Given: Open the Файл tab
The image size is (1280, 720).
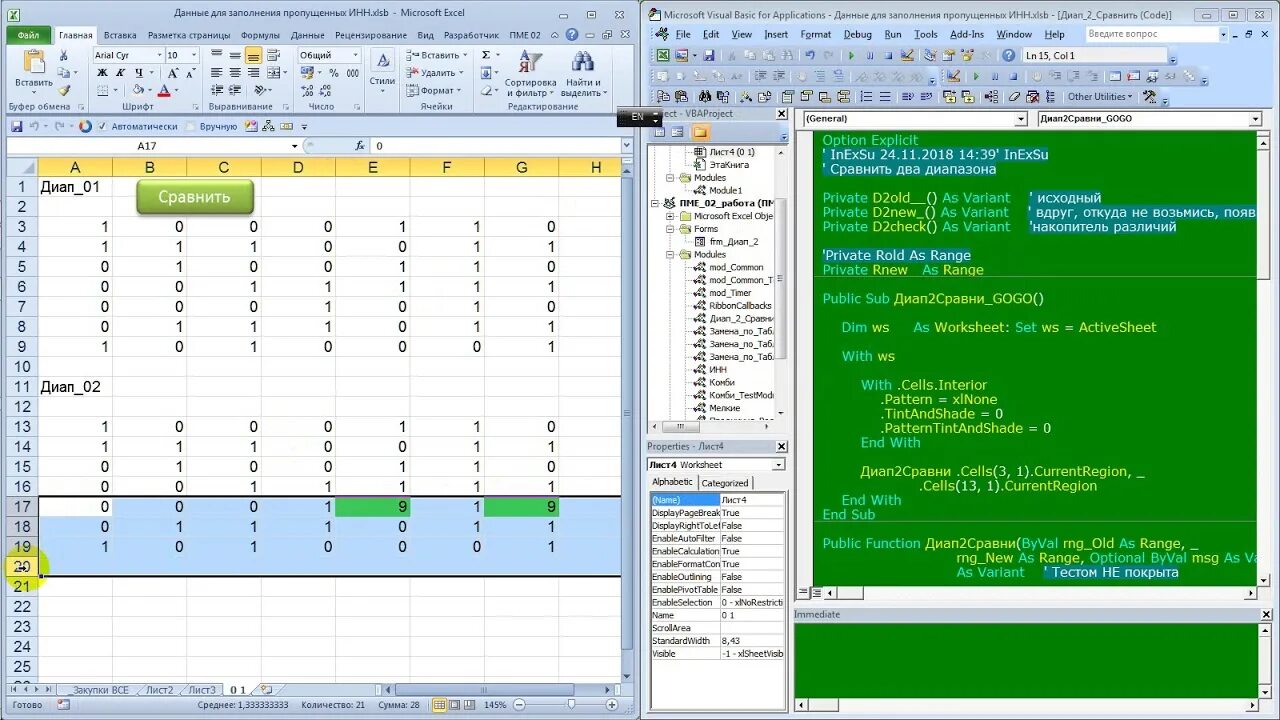Looking at the screenshot, I should point(28,35).
